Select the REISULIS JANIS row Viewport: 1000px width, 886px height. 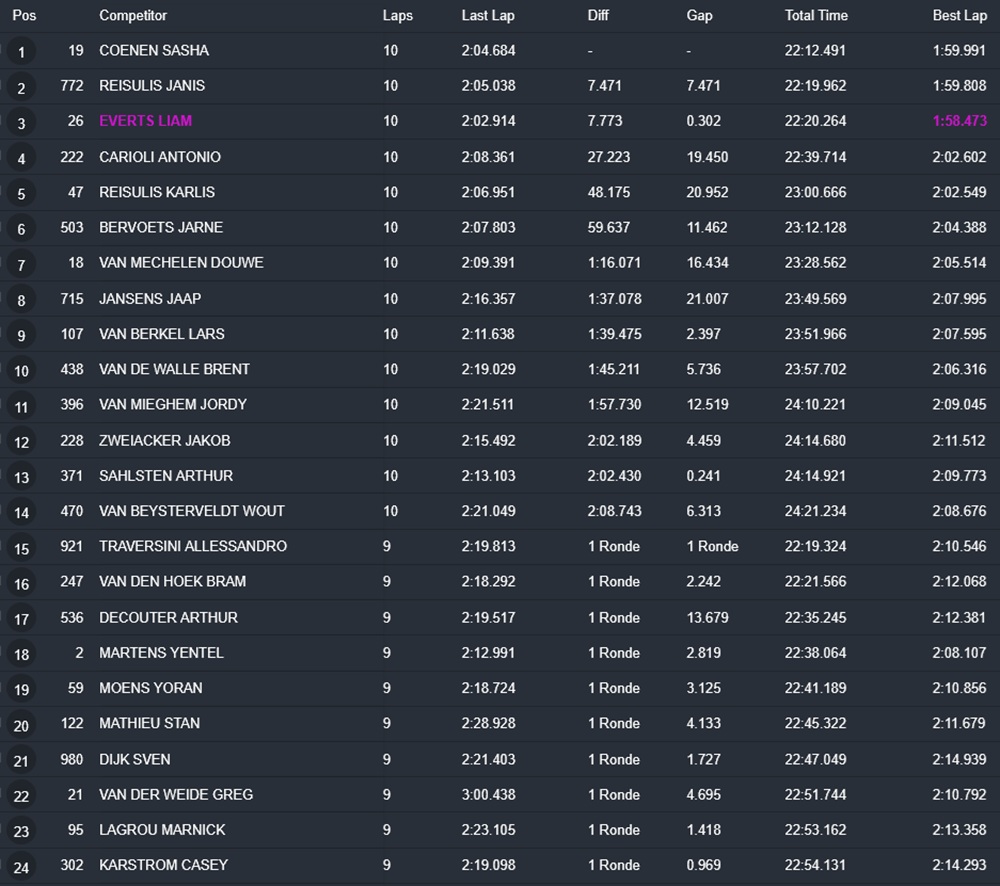(500, 86)
